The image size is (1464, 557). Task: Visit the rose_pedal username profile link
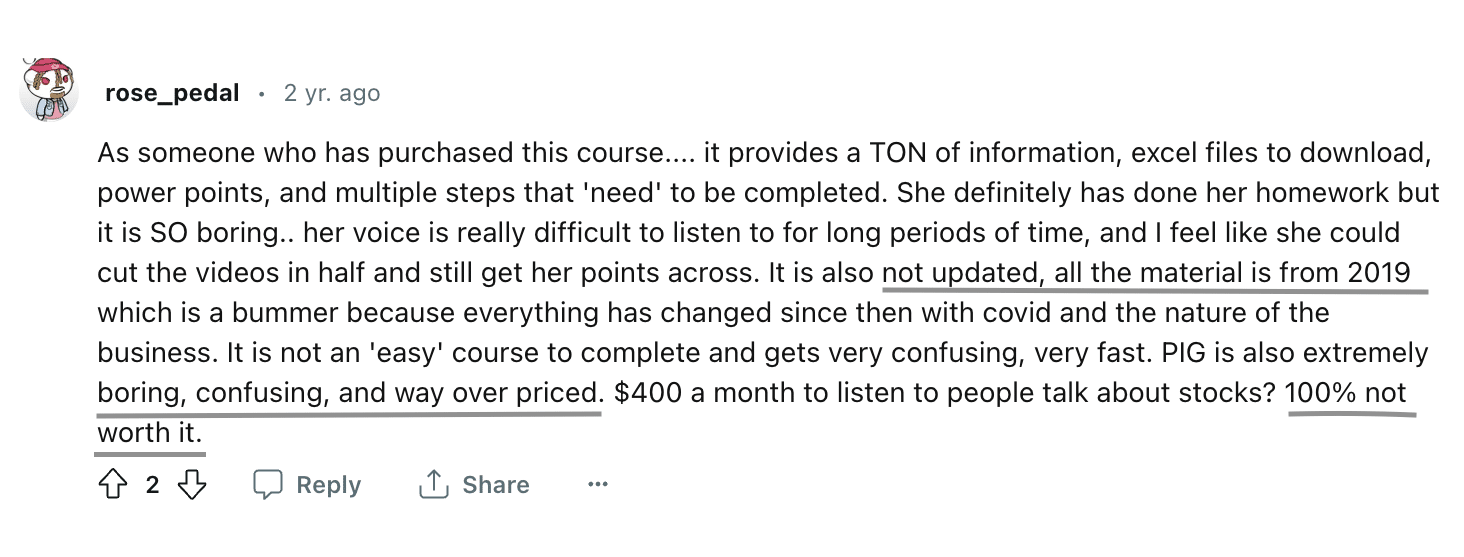coord(172,93)
